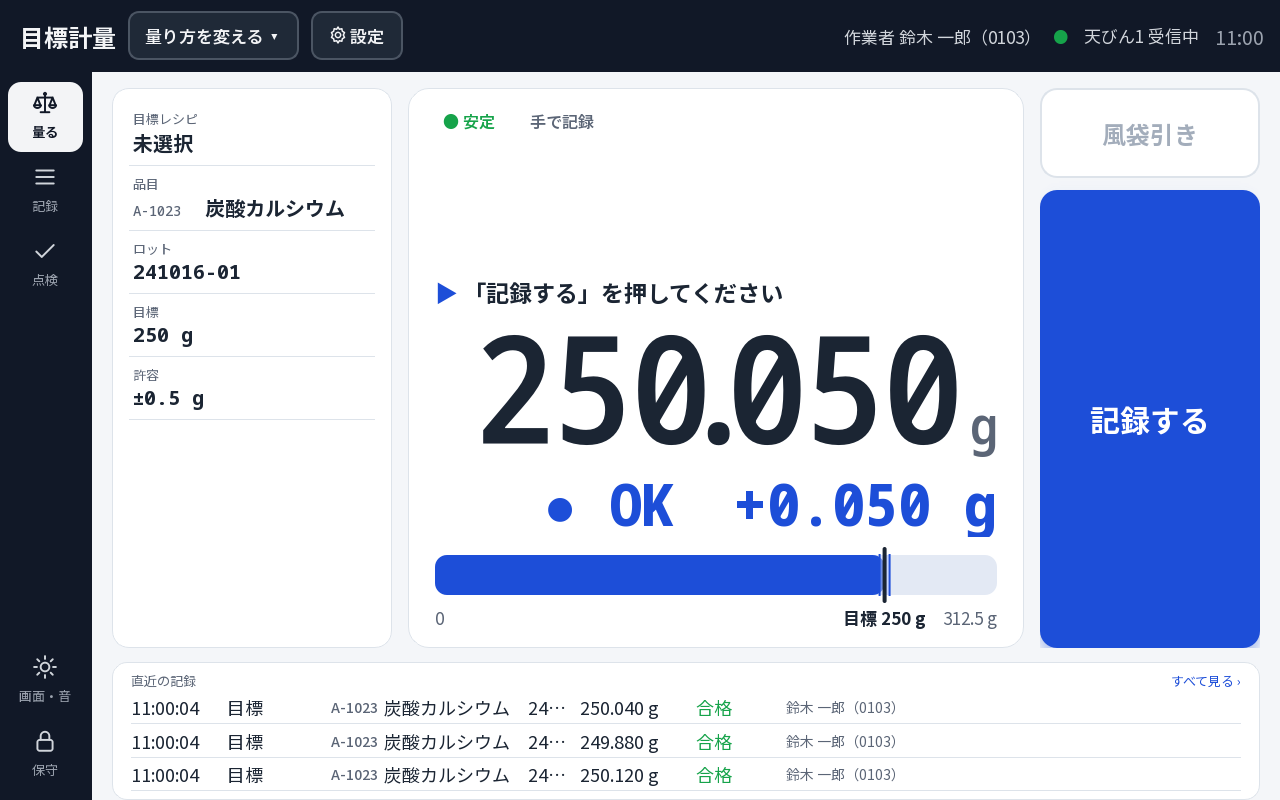Viewport: 1280px width, 800px height.
Task: Open すべて見る link for recent records
Action: [x=1206, y=681]
